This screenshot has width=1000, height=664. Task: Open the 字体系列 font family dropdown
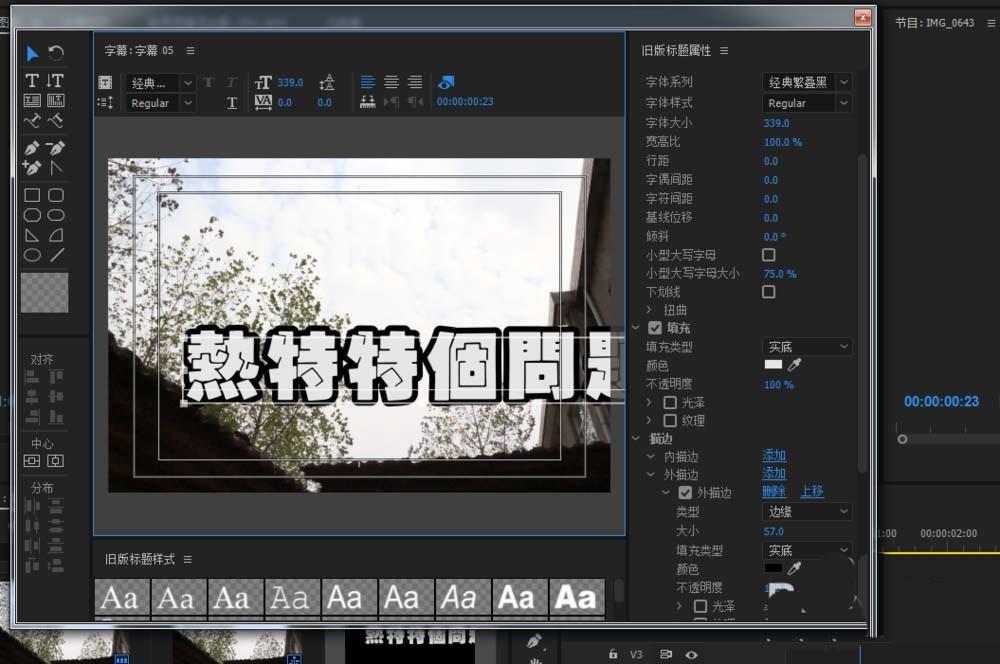(x=806, y=81)
